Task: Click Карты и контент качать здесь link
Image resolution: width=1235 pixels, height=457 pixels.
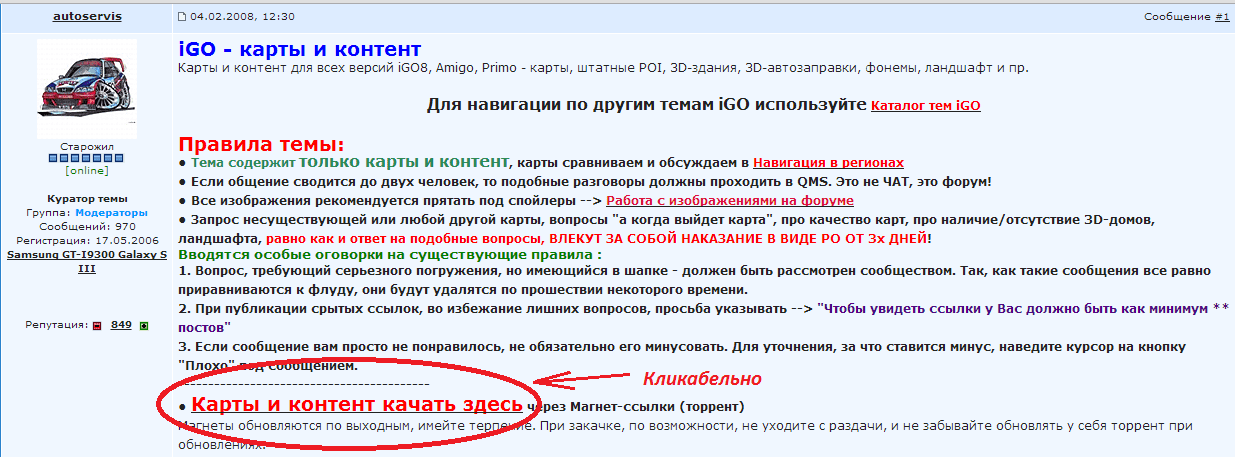Action: click(357, 405)
